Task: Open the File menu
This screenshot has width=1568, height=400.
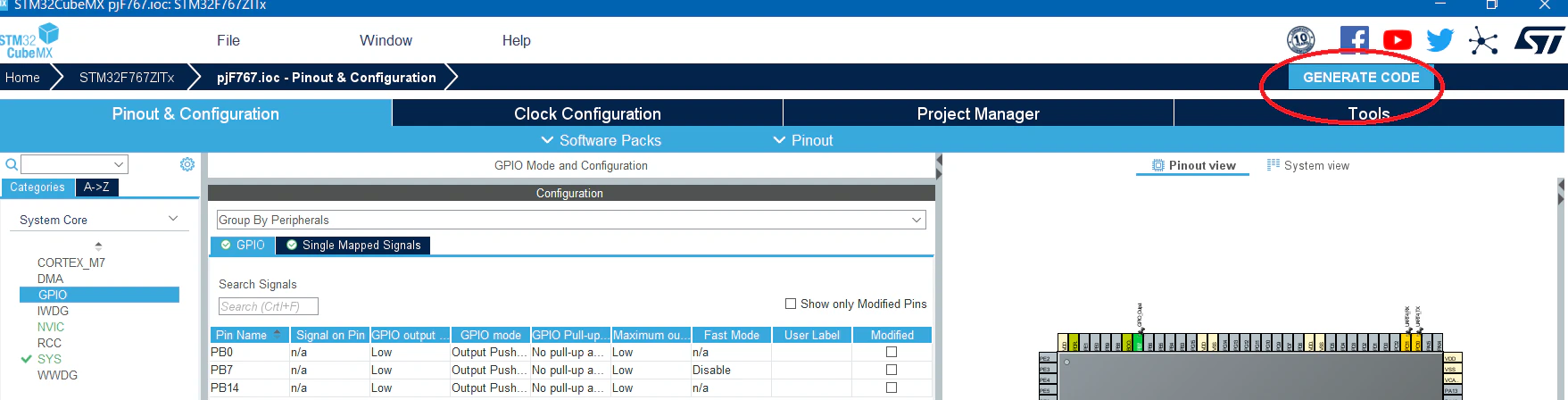Action: (228, 40)
